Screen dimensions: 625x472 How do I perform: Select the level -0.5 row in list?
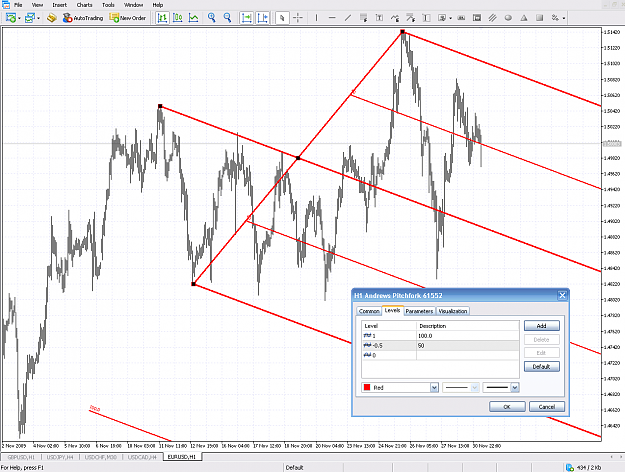point(440,346)
